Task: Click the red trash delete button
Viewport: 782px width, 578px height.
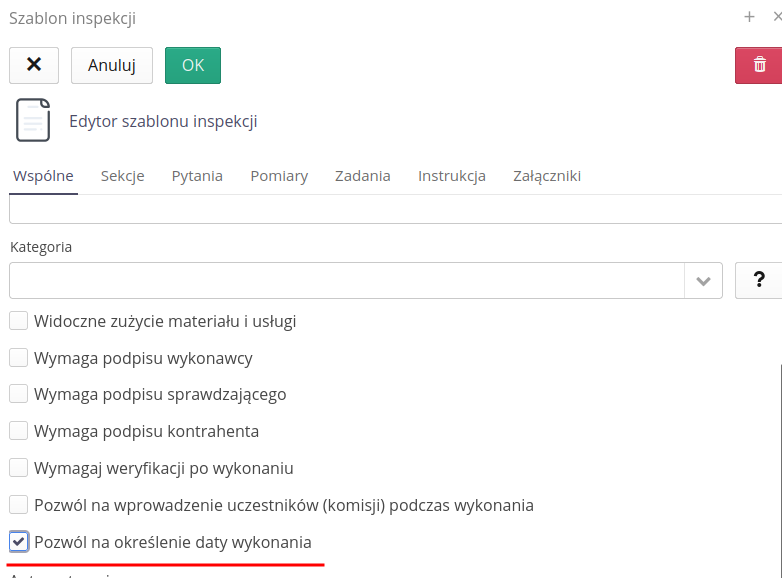Action: (759, 65)
